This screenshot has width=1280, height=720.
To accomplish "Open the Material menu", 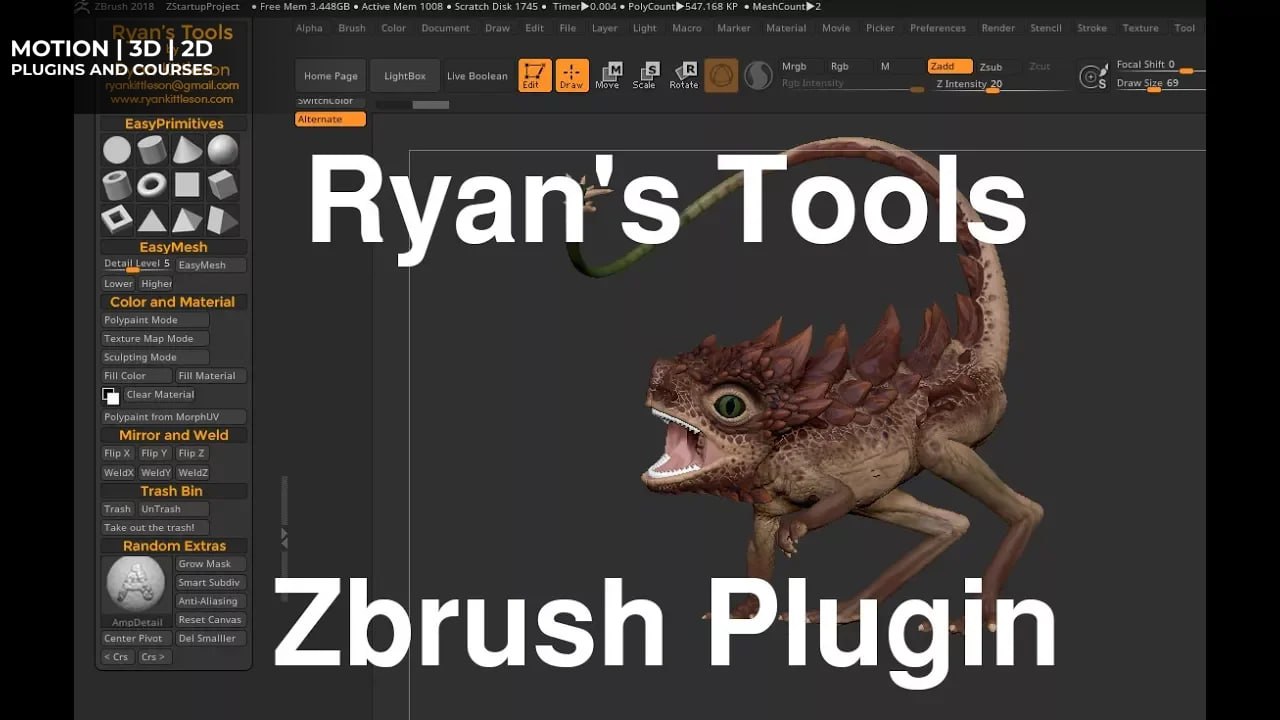I will click(x=786, y=28).
